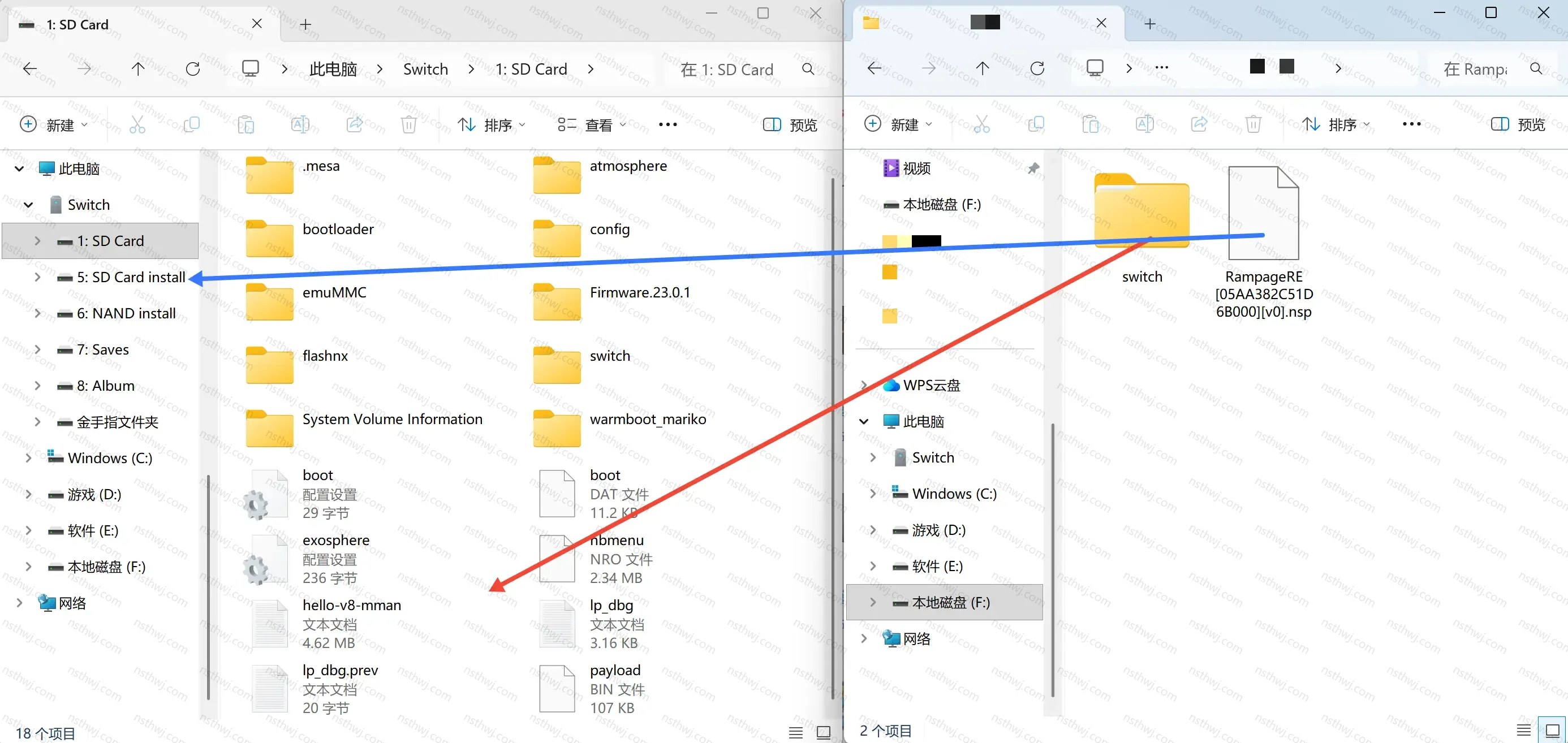Add a new tab in right window
The height and width of the screenshot is (743, 1568).
click(x=1149, y=24)
